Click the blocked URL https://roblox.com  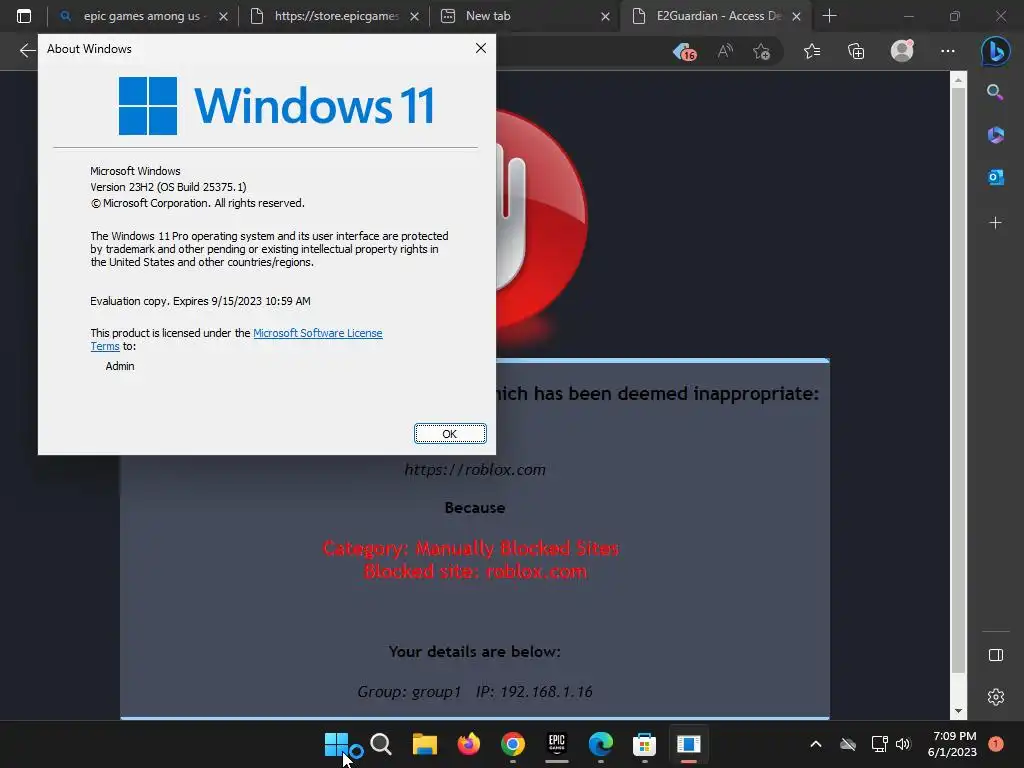(x=475, y=470)
